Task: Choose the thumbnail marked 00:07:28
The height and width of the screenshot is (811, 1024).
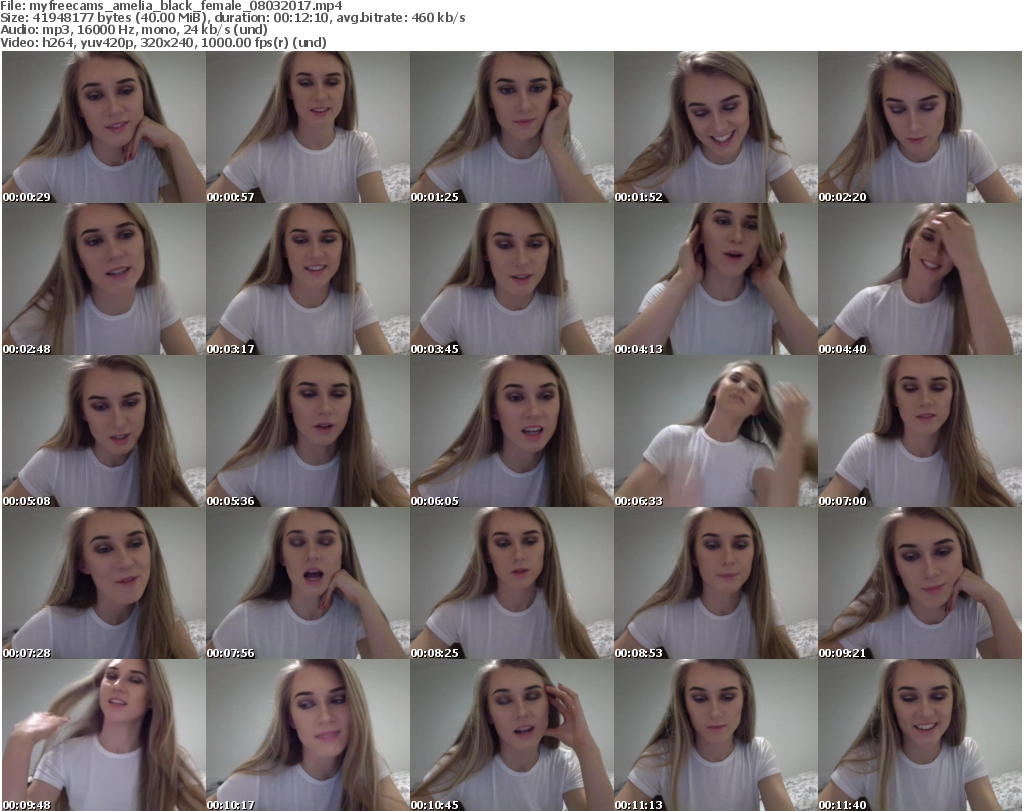Action: (x=104, y=584)
